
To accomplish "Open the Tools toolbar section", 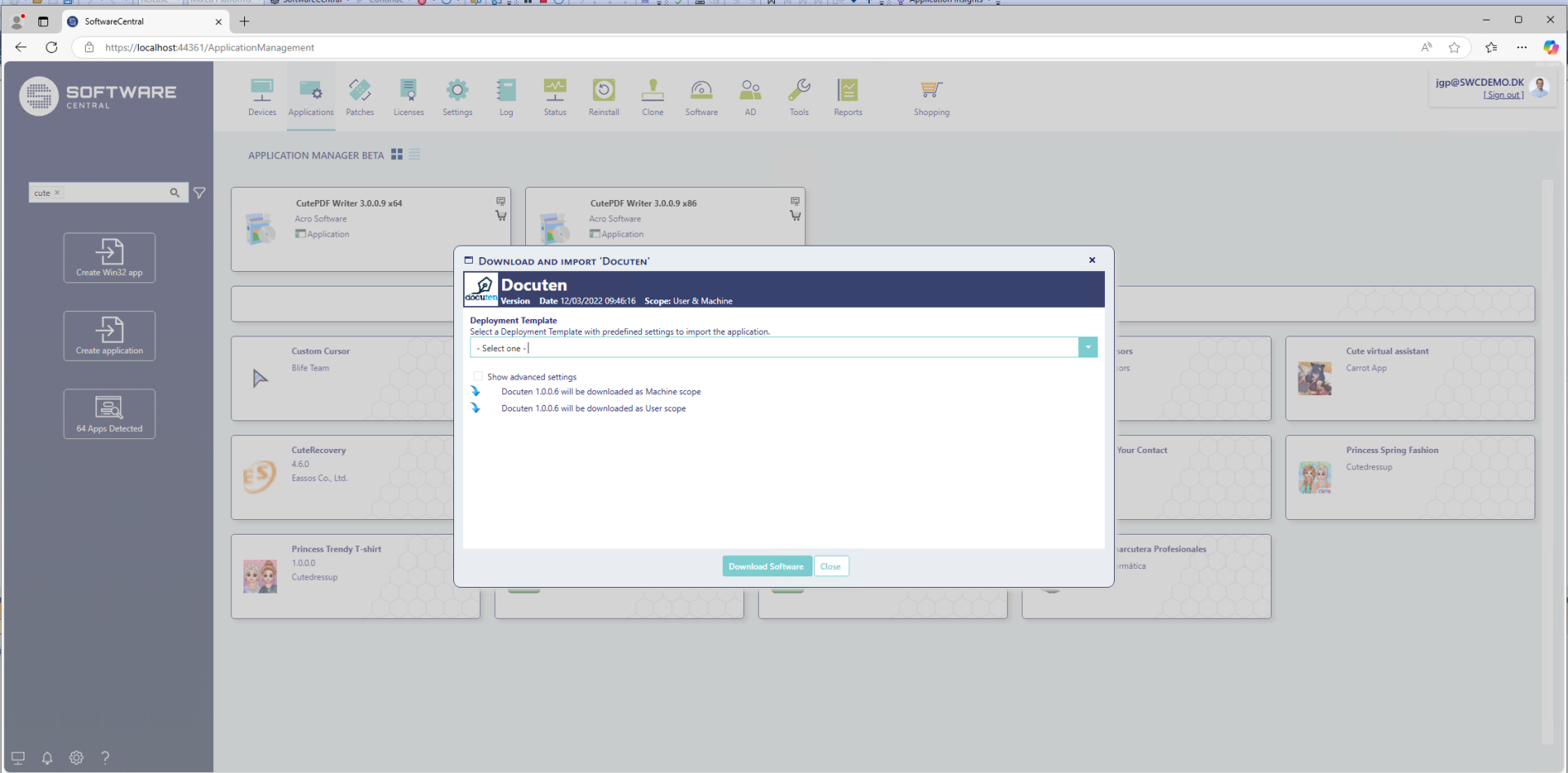I will pos(799,97).
